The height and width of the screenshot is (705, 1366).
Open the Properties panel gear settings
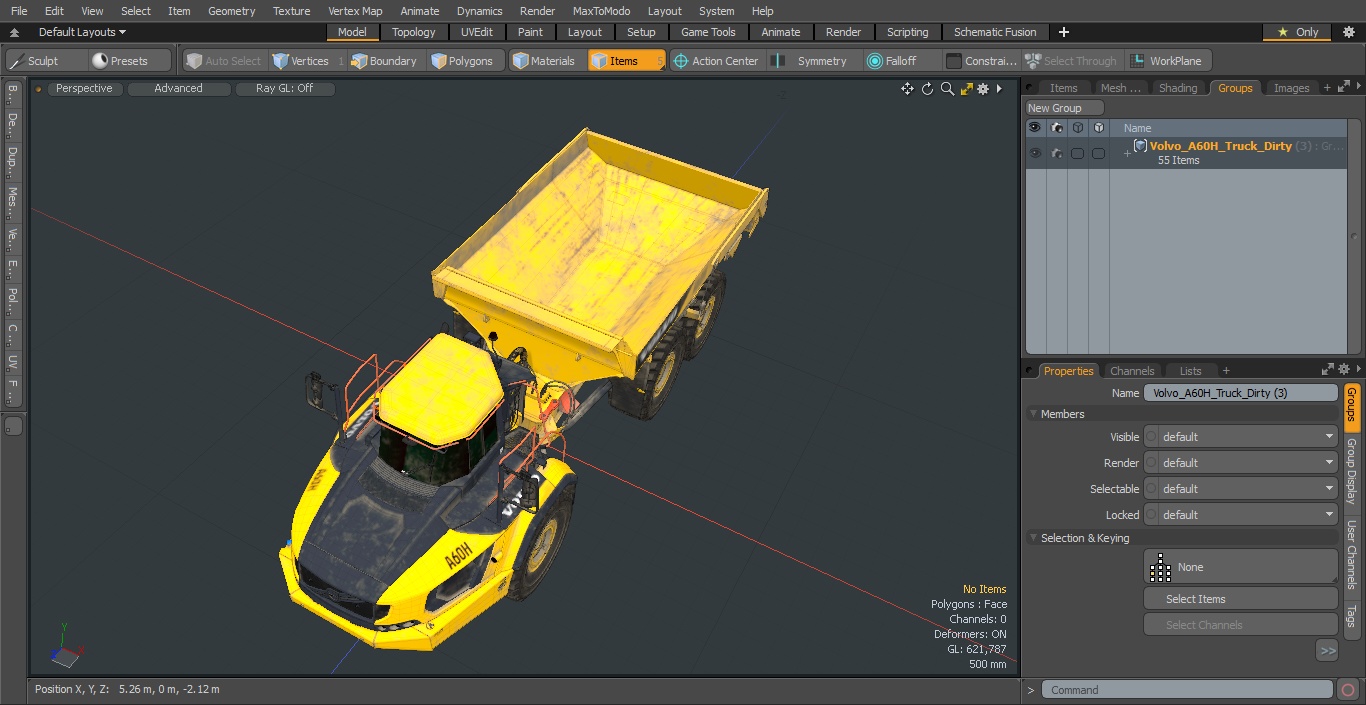[x=1344, y=370]
